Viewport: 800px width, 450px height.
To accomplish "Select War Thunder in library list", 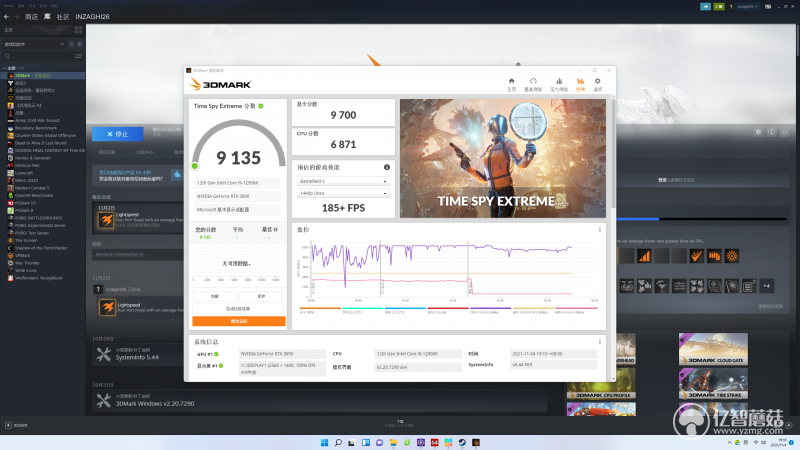I will click(43, 263).
